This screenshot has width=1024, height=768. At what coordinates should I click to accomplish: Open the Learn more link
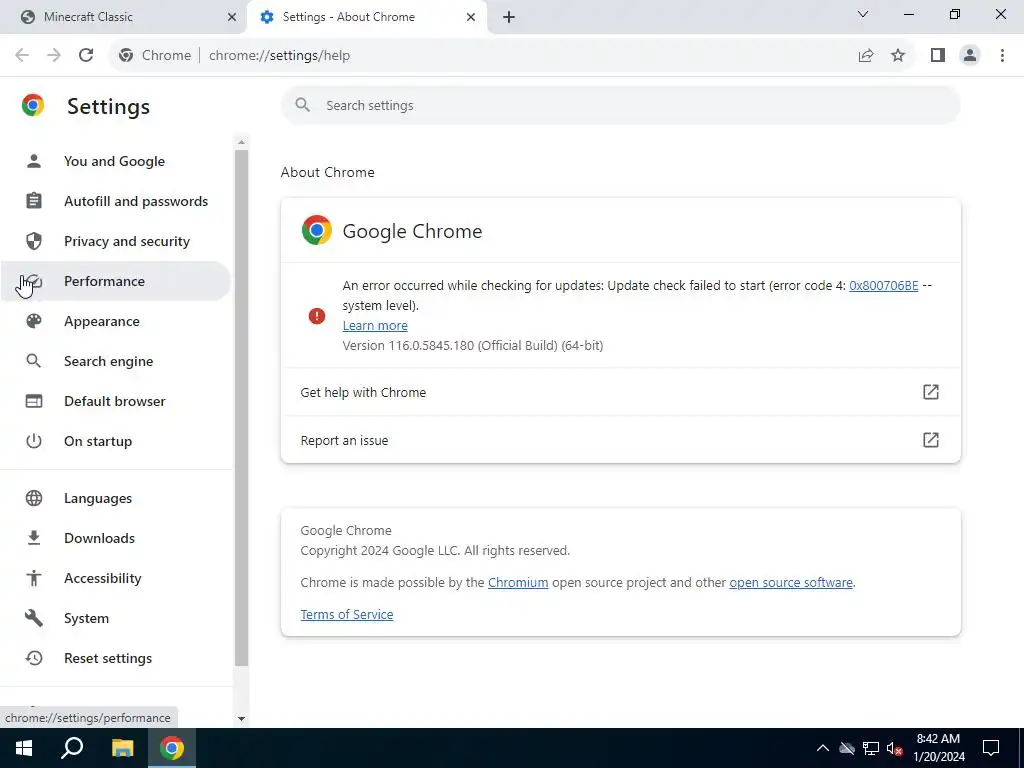375,325
